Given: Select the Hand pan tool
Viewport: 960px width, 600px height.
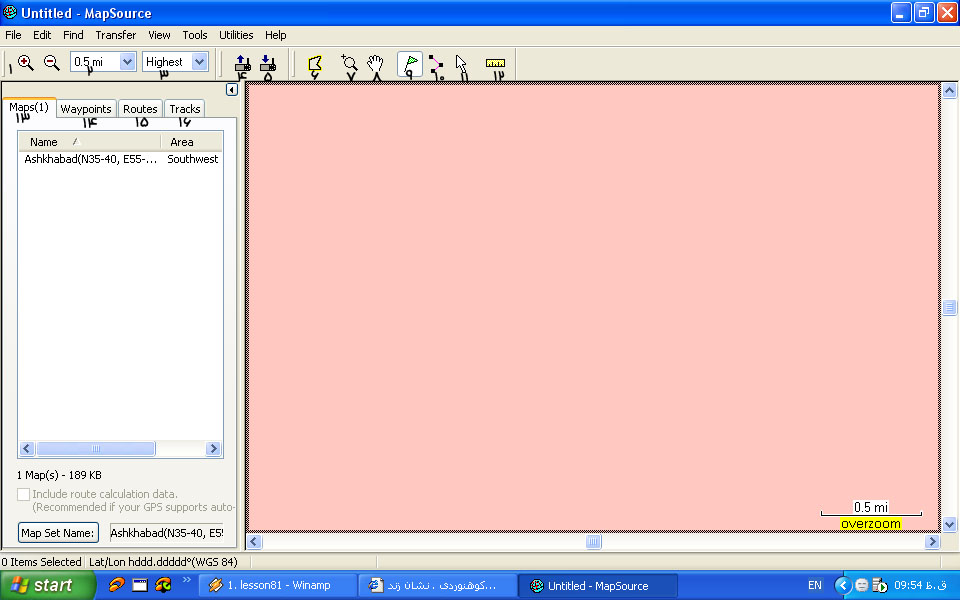Looking at the screenshot, I should click(x=376, y=63).
